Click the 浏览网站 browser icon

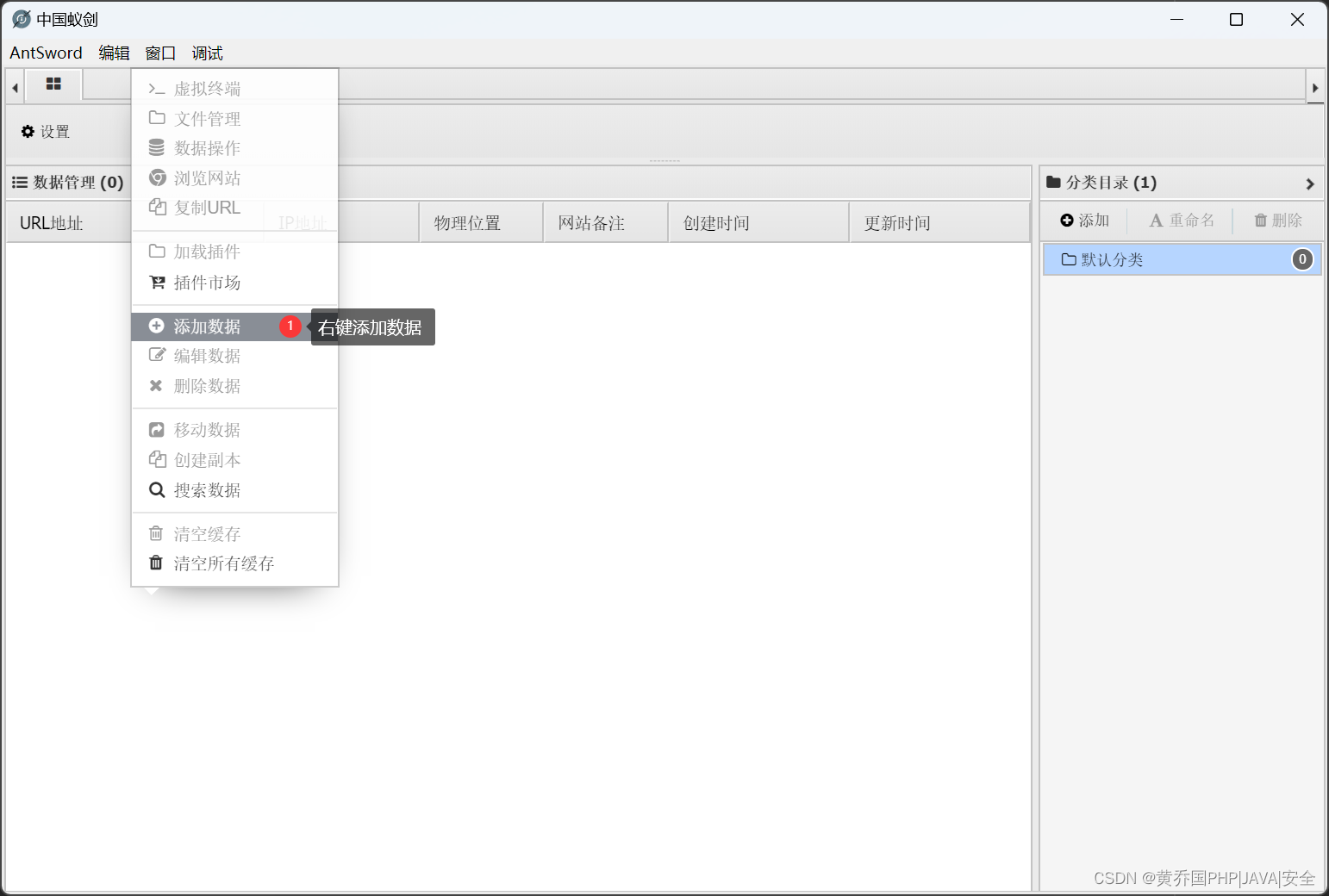[157, 177]
